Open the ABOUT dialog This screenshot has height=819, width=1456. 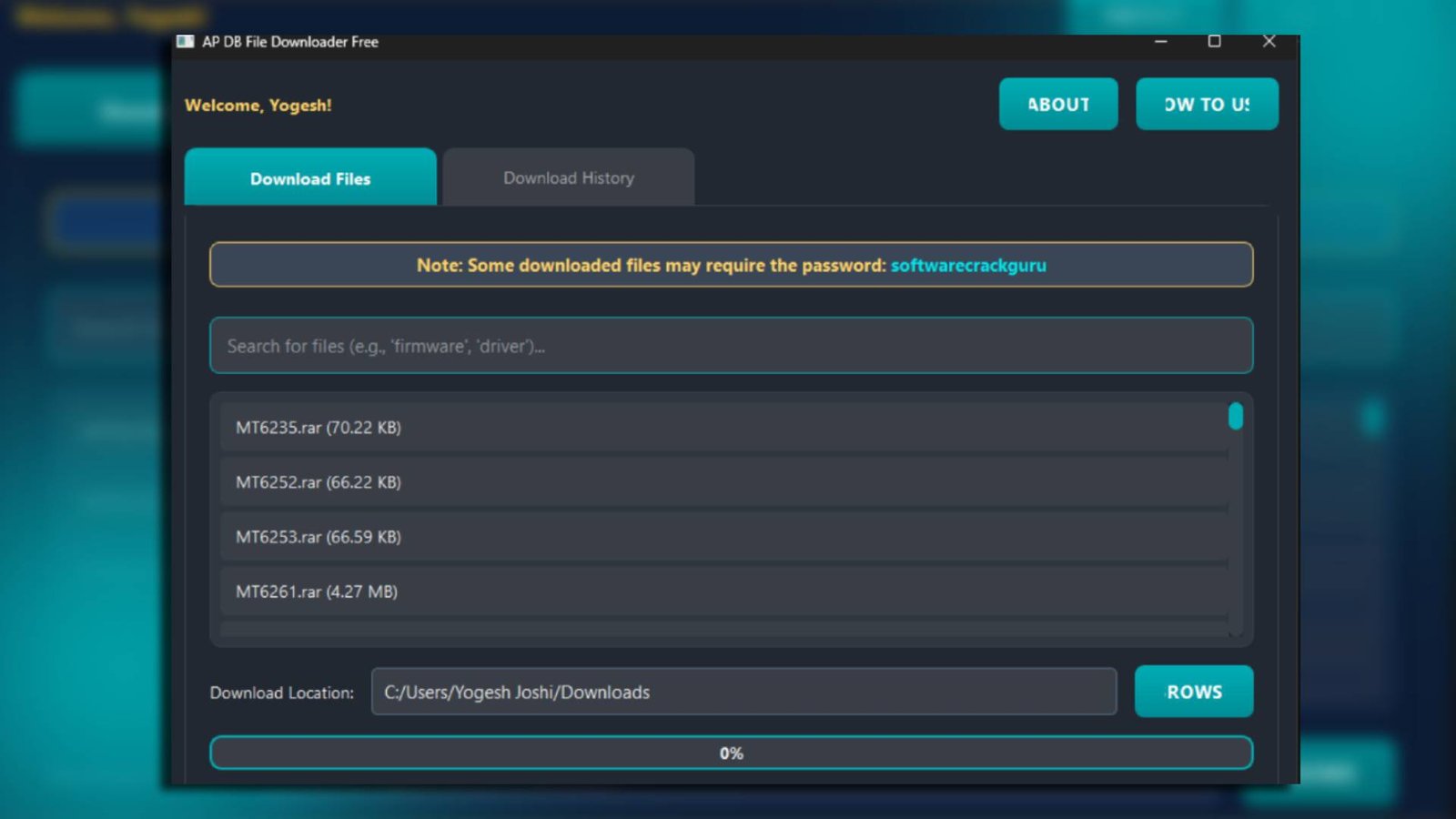click(x=1058, y=104)
